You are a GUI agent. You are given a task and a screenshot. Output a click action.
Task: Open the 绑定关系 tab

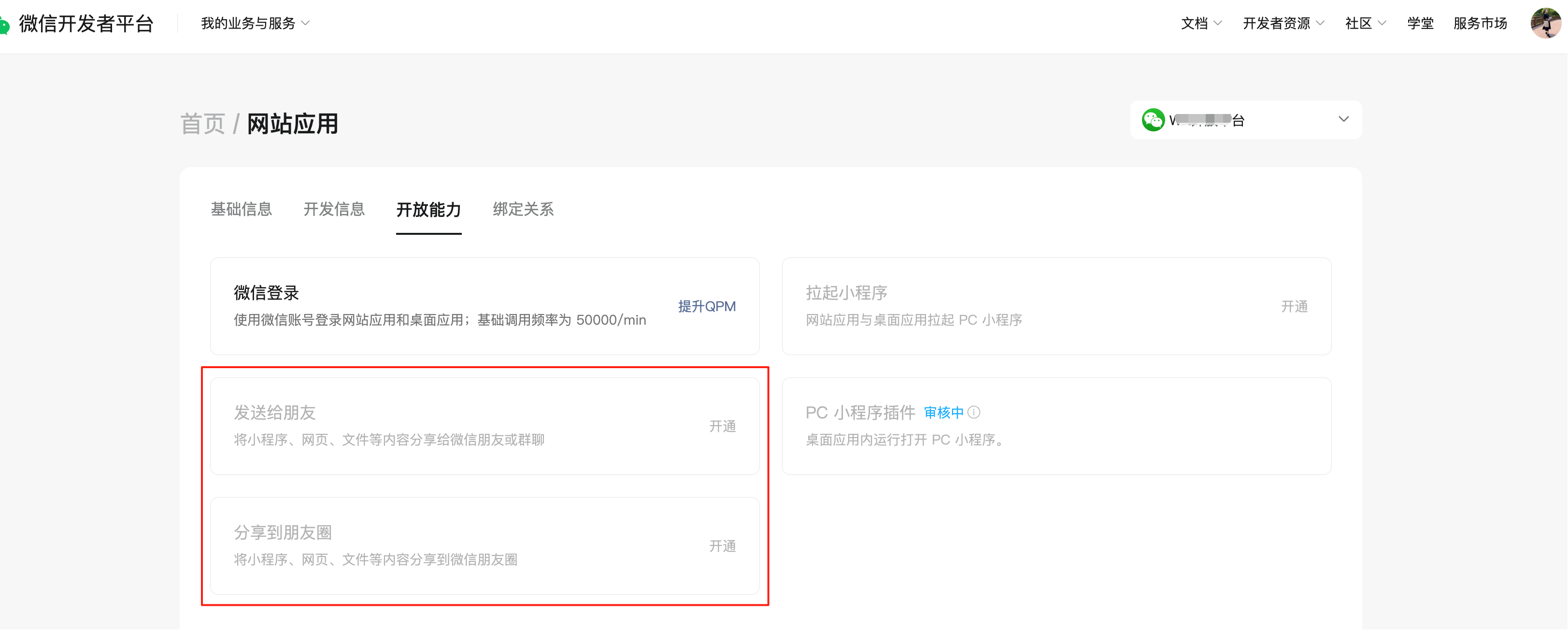point(523,209)
